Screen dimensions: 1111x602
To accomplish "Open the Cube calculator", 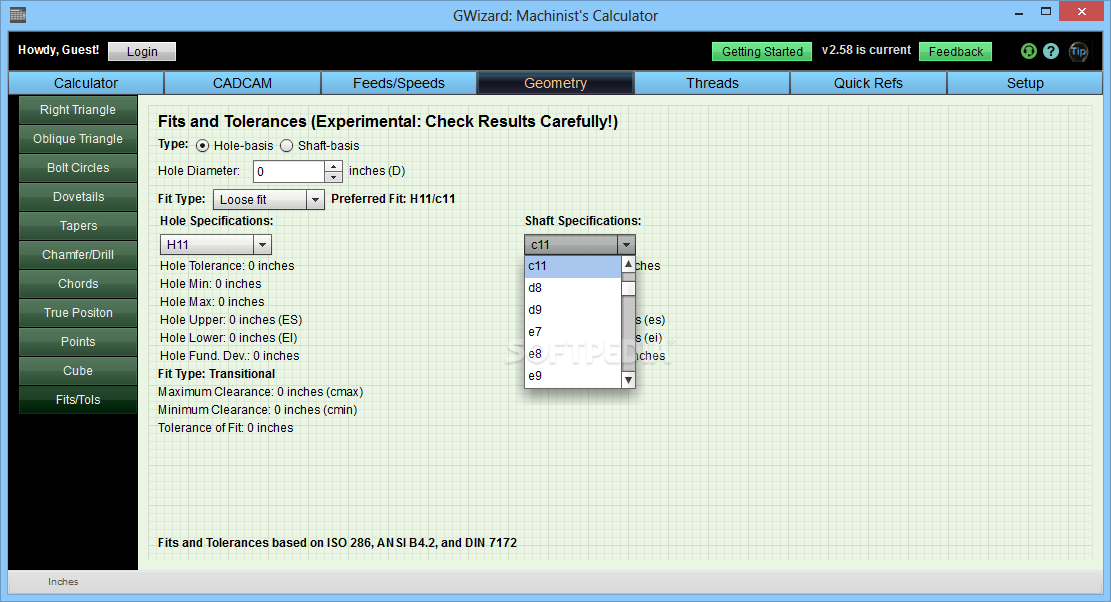I will click(78, 371).
